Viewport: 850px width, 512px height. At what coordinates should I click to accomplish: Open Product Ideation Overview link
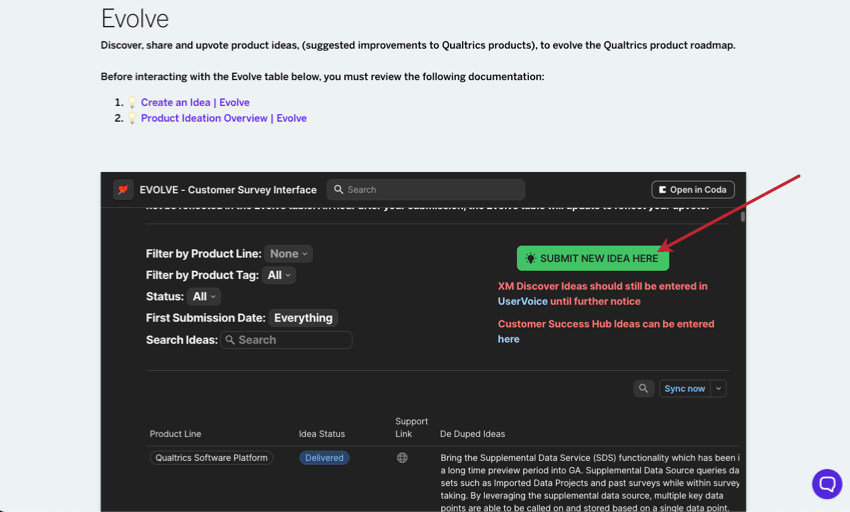223,118
